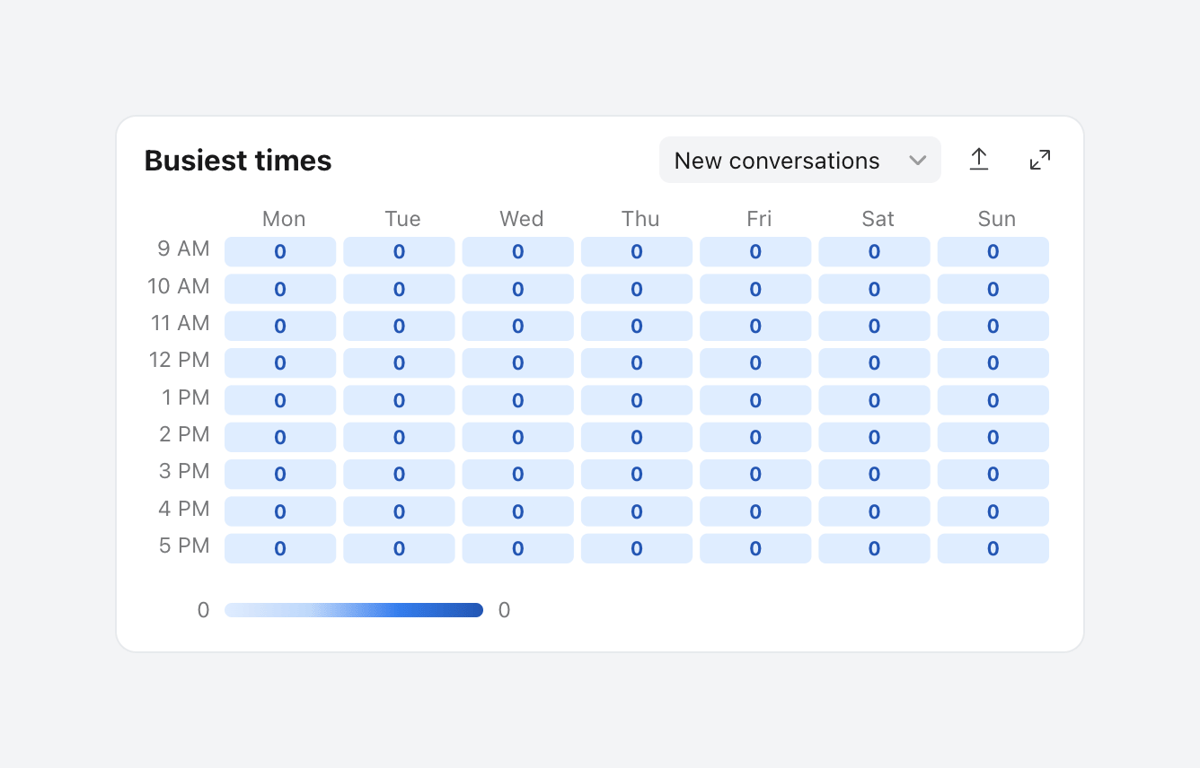Click the Mon column header
The width and height of the screenshot is (1200, 768).
coord(284,218)
